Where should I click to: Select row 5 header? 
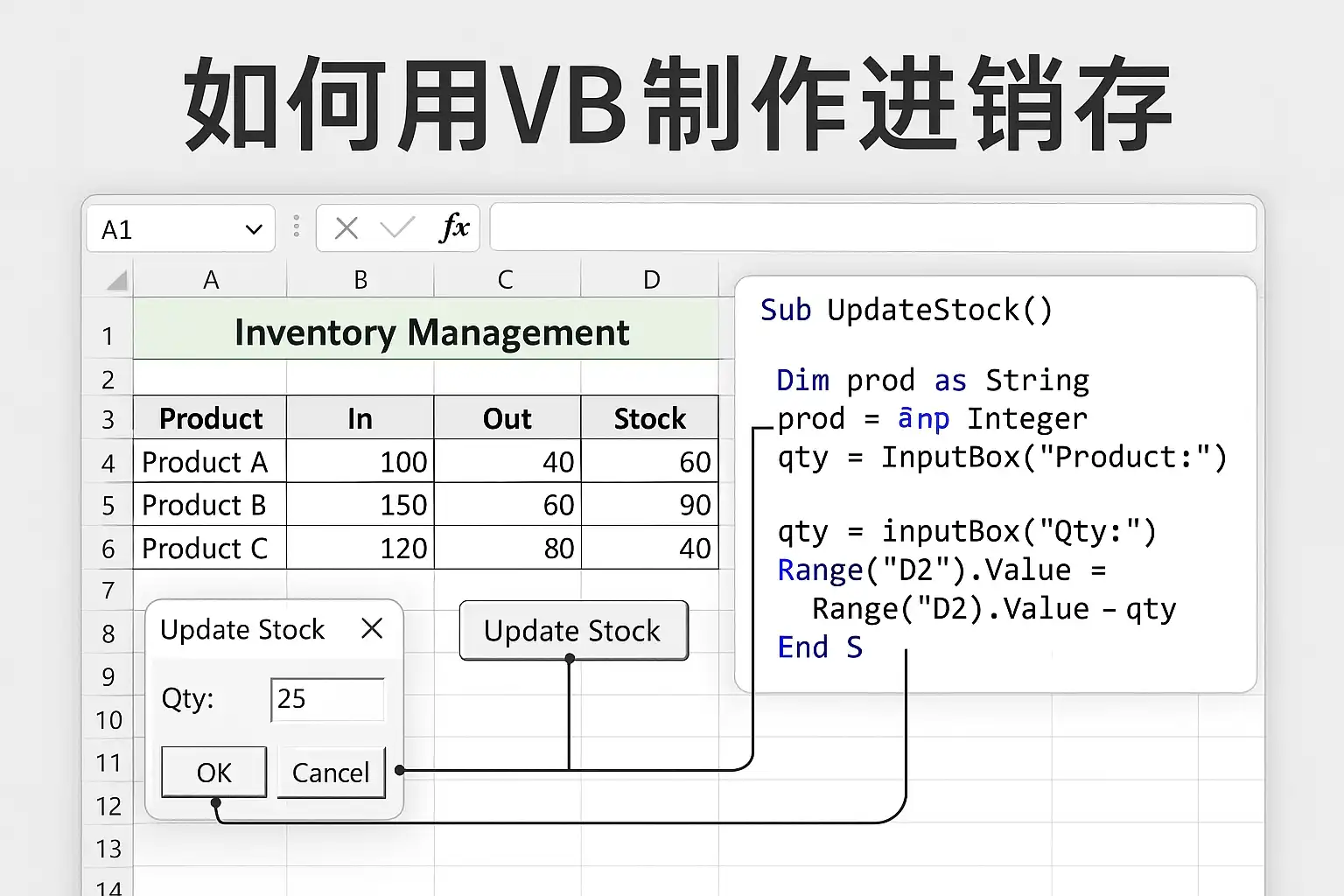[x=108, y=506]
